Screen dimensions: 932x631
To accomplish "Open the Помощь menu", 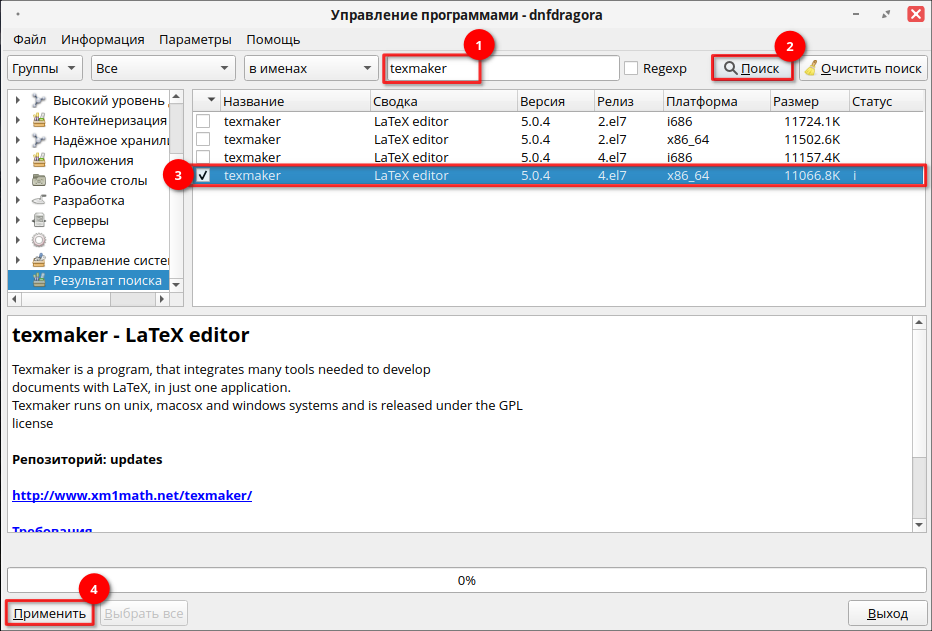I will pyautogui.click(x=273, y=40).
